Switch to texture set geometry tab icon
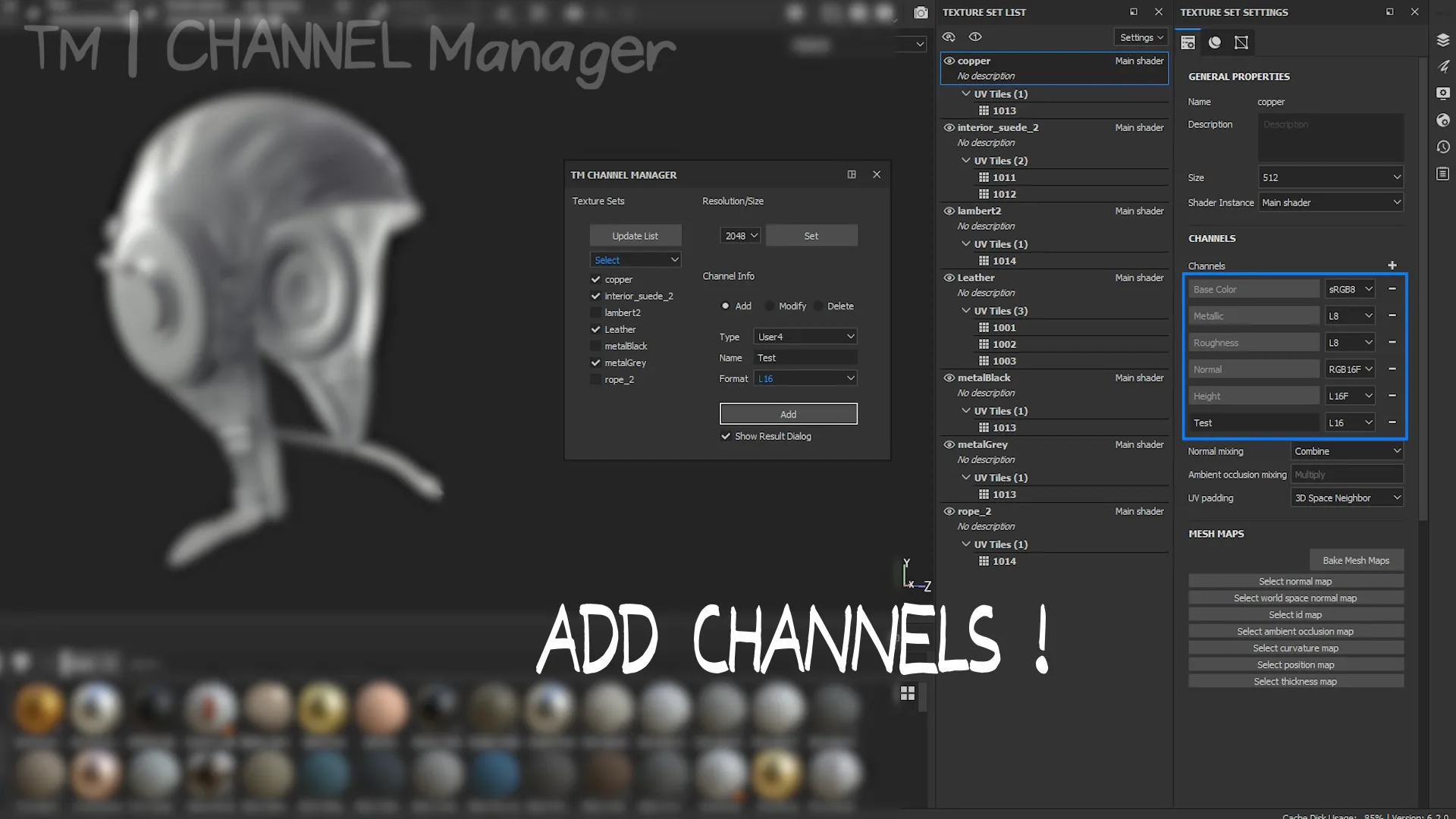Screen dimensions: 1456x819 (1241, 42)
